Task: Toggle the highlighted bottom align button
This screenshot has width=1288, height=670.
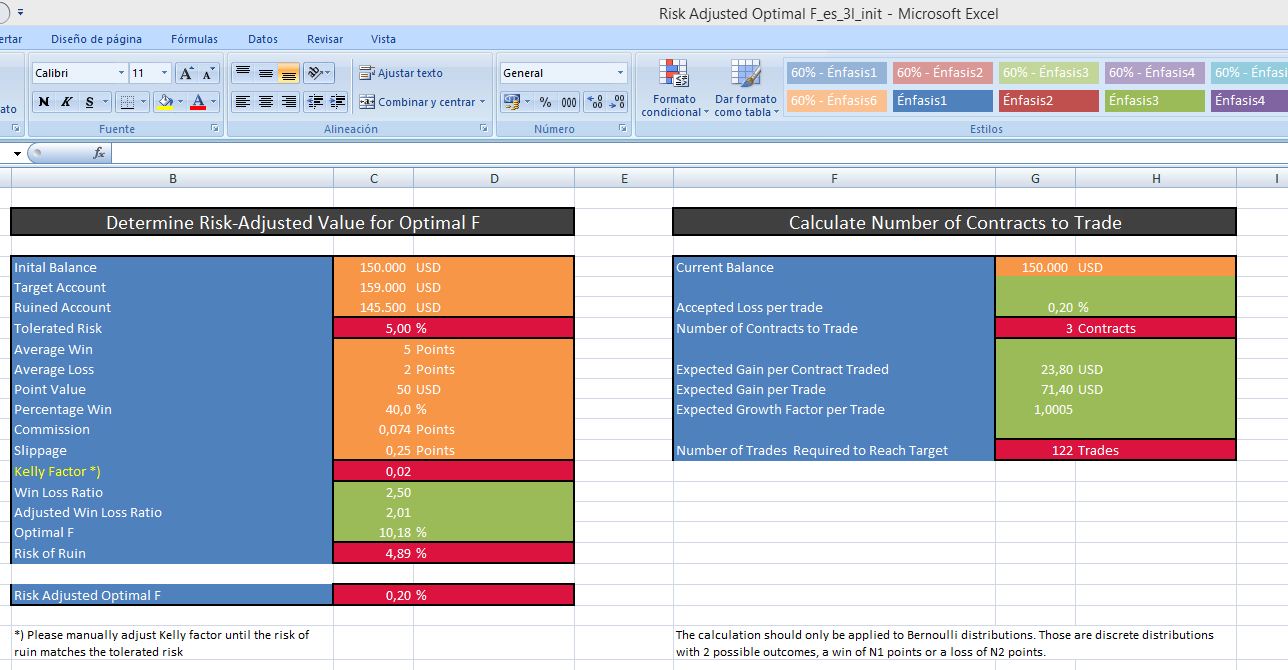Action: coord(288,73)
